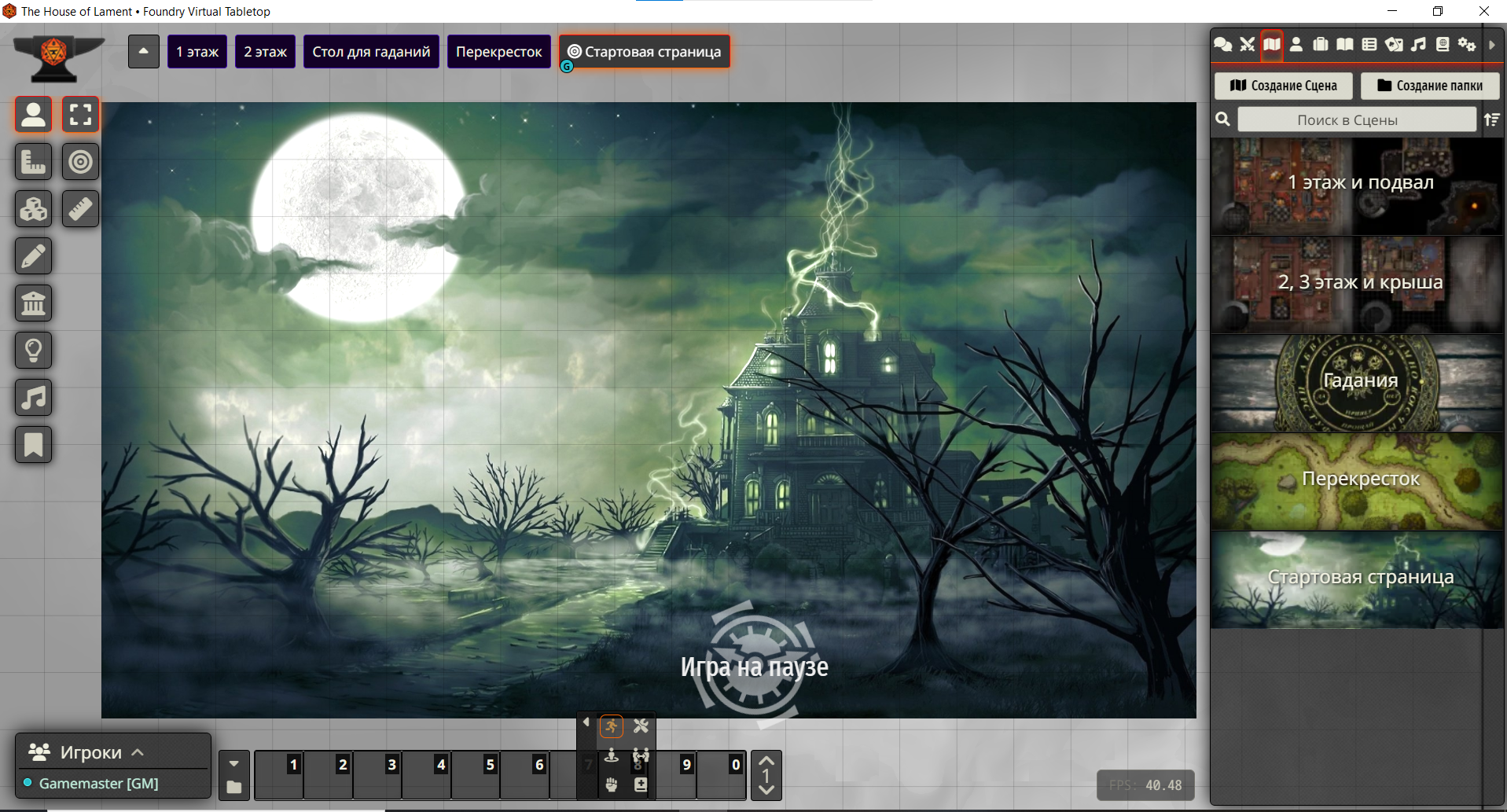Switch to the 2 этаж scene

click(266, 52)
